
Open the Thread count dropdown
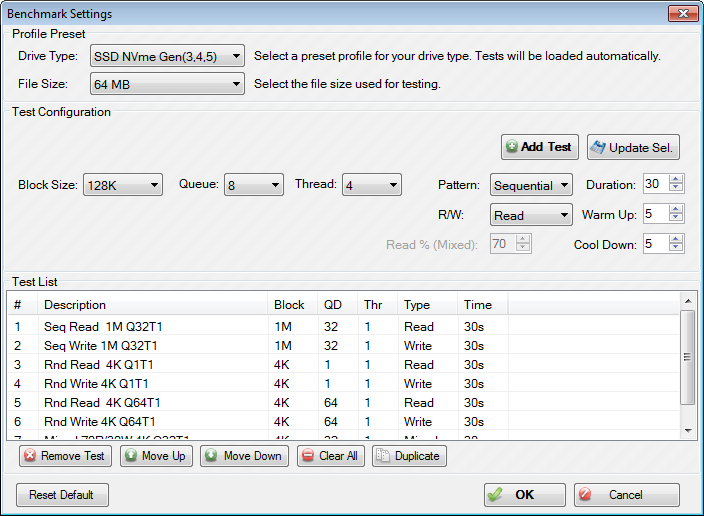(372, 185)
